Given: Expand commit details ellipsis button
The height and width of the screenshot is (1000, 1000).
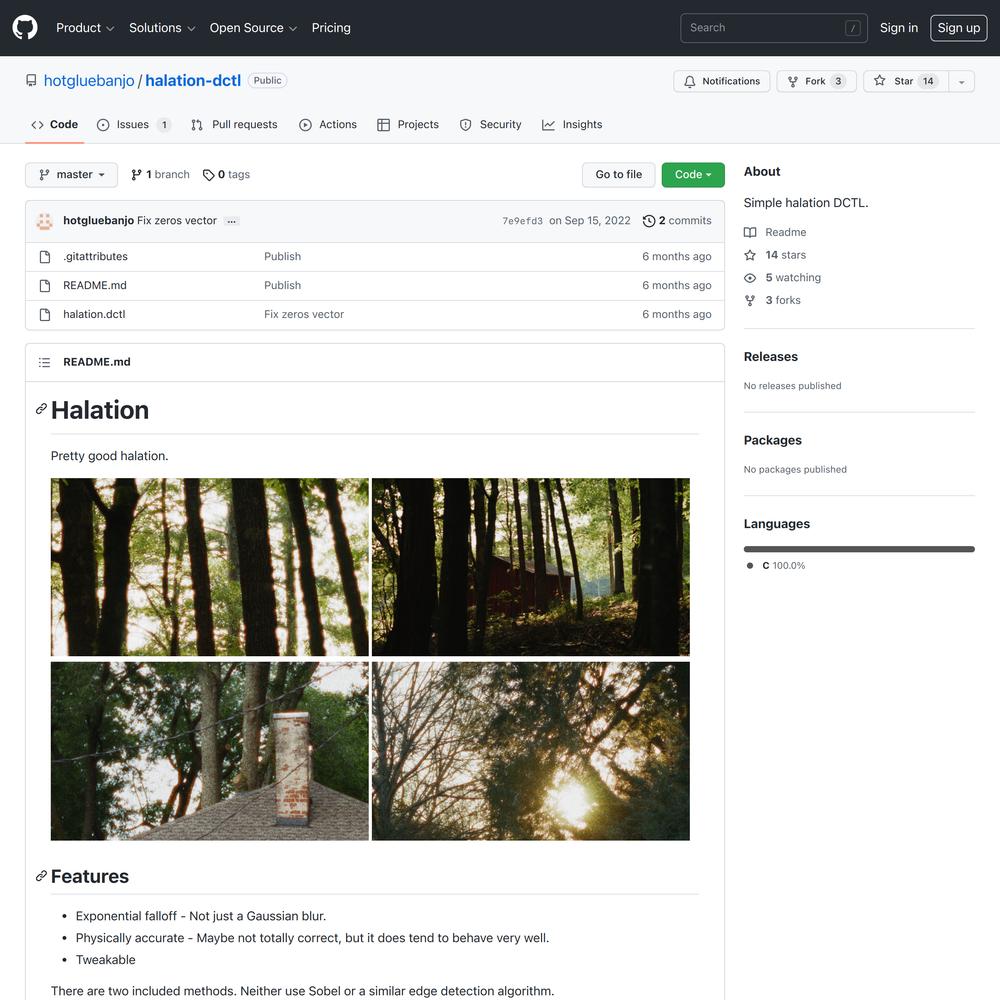Looking at the screenshot, I should click(232, 221).
